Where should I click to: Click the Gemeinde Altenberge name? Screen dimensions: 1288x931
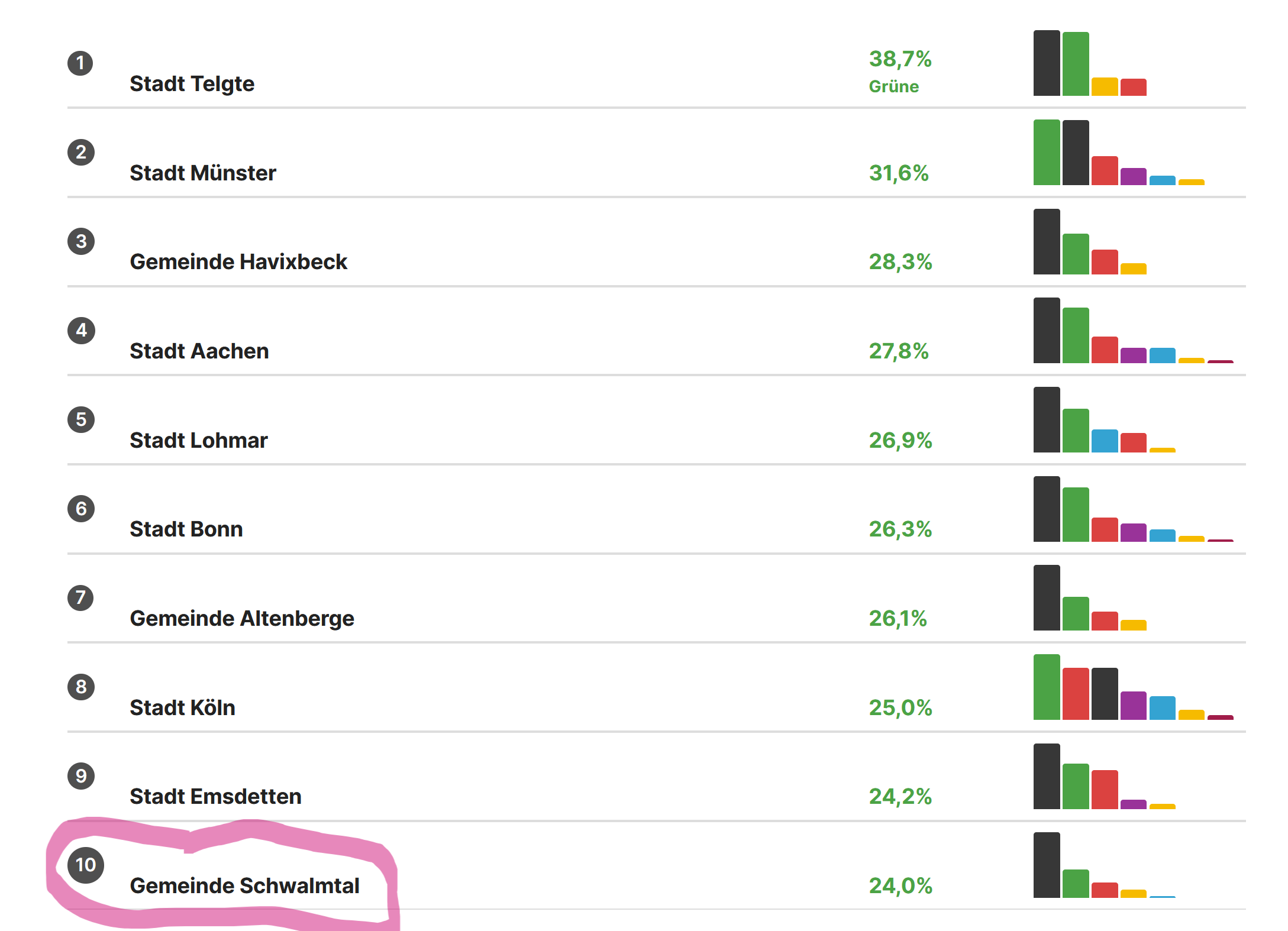coord(241,619)
